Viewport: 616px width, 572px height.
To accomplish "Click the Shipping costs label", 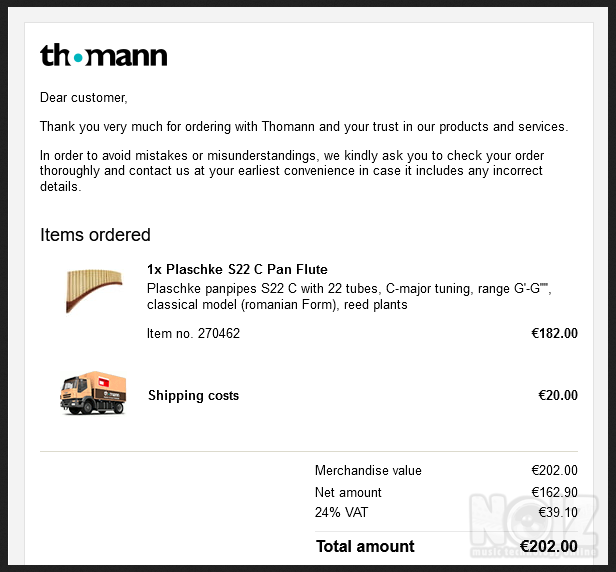I will pos(193,395).
